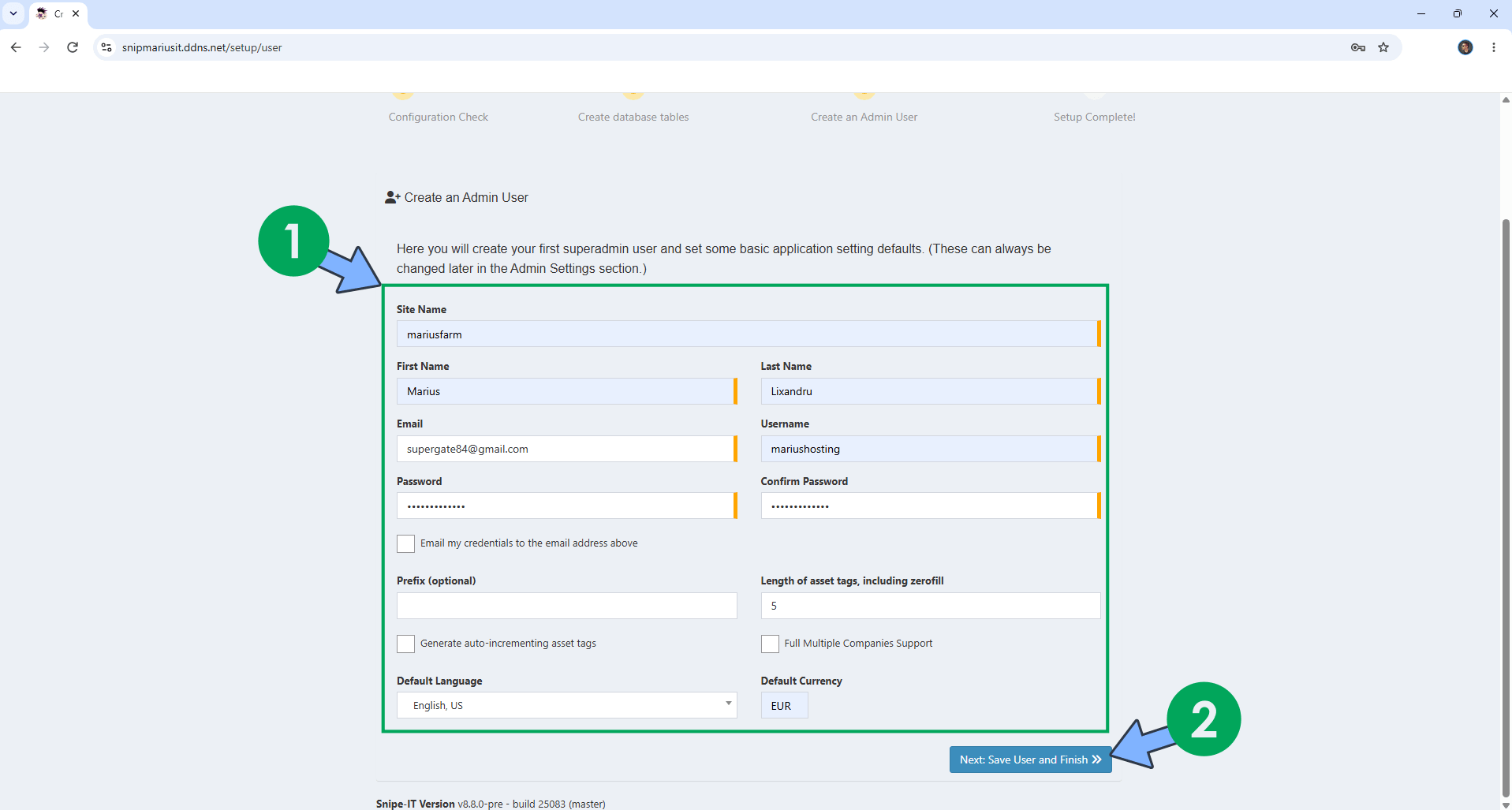
Task: Focus the Password field
Action: click(x=566, y=506)
